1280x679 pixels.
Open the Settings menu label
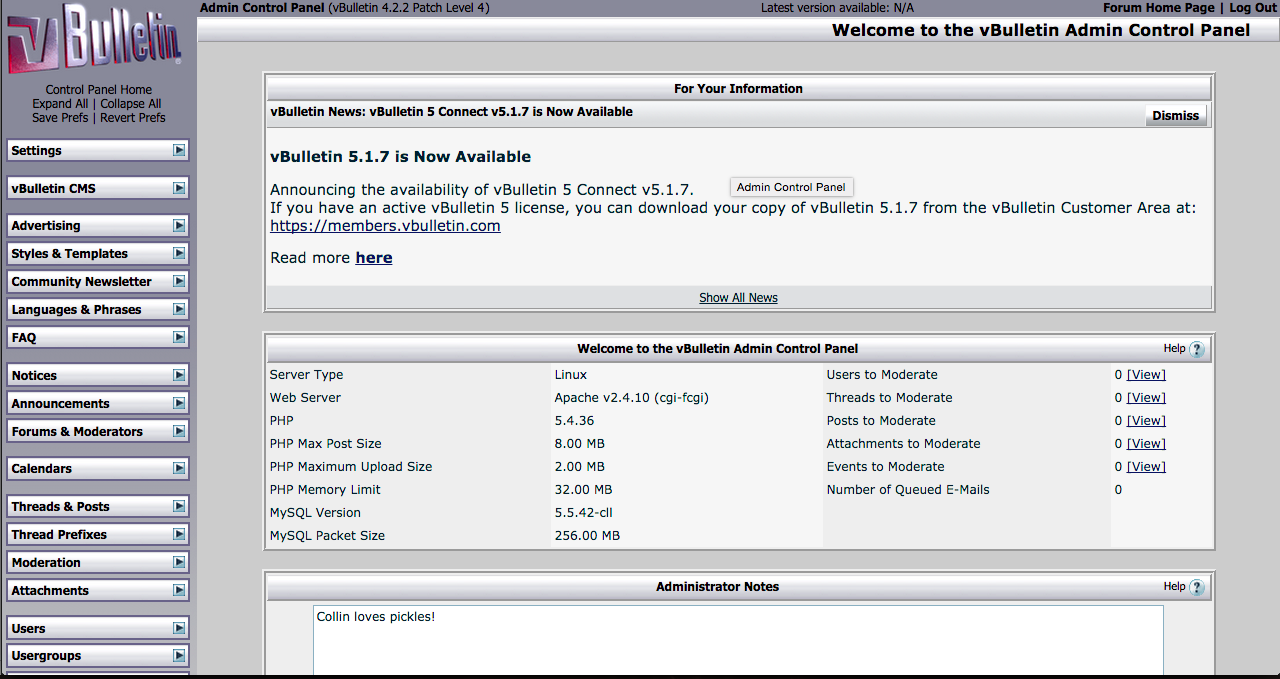(36, 151)
